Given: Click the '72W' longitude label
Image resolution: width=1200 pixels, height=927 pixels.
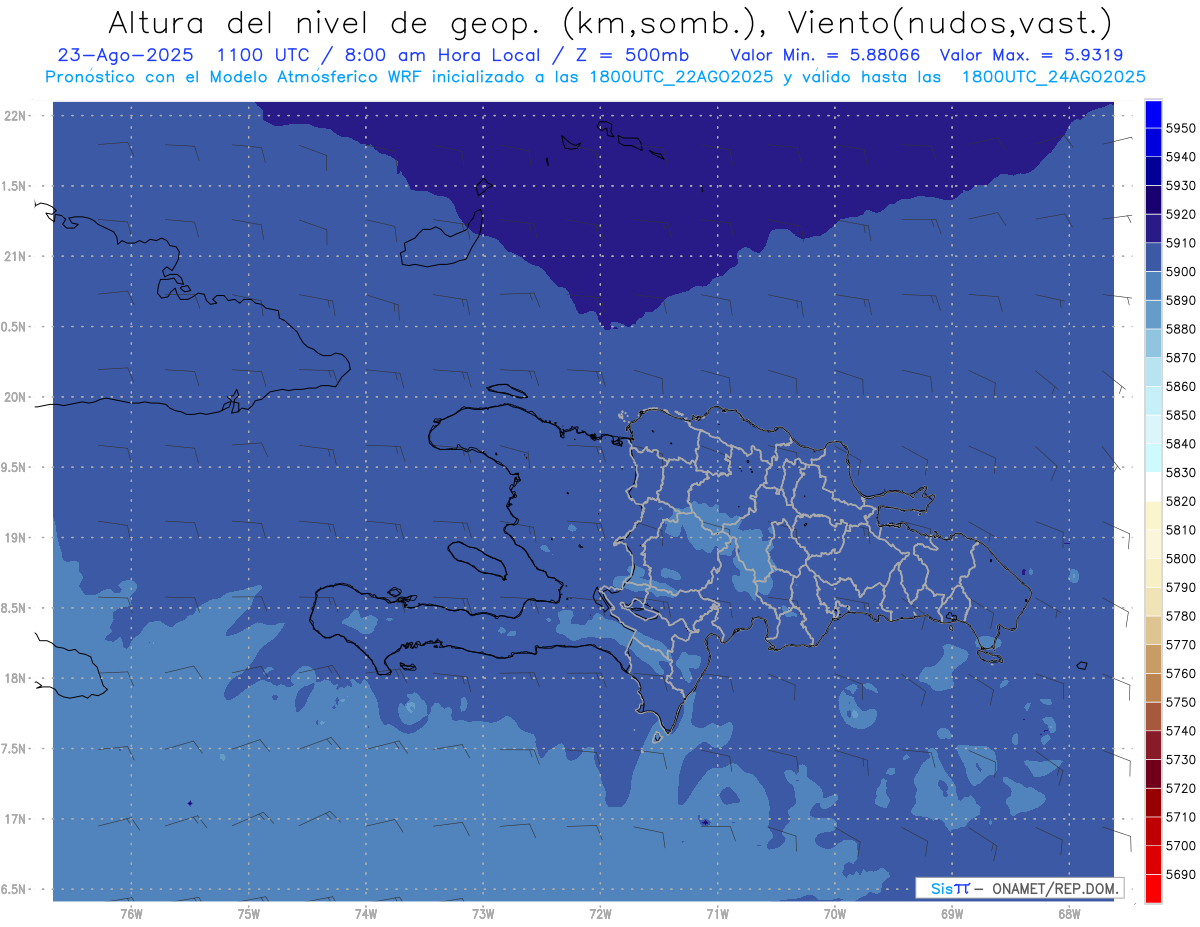Looking at the screenshot, I should pyautogui.click(x=600, y=913).
